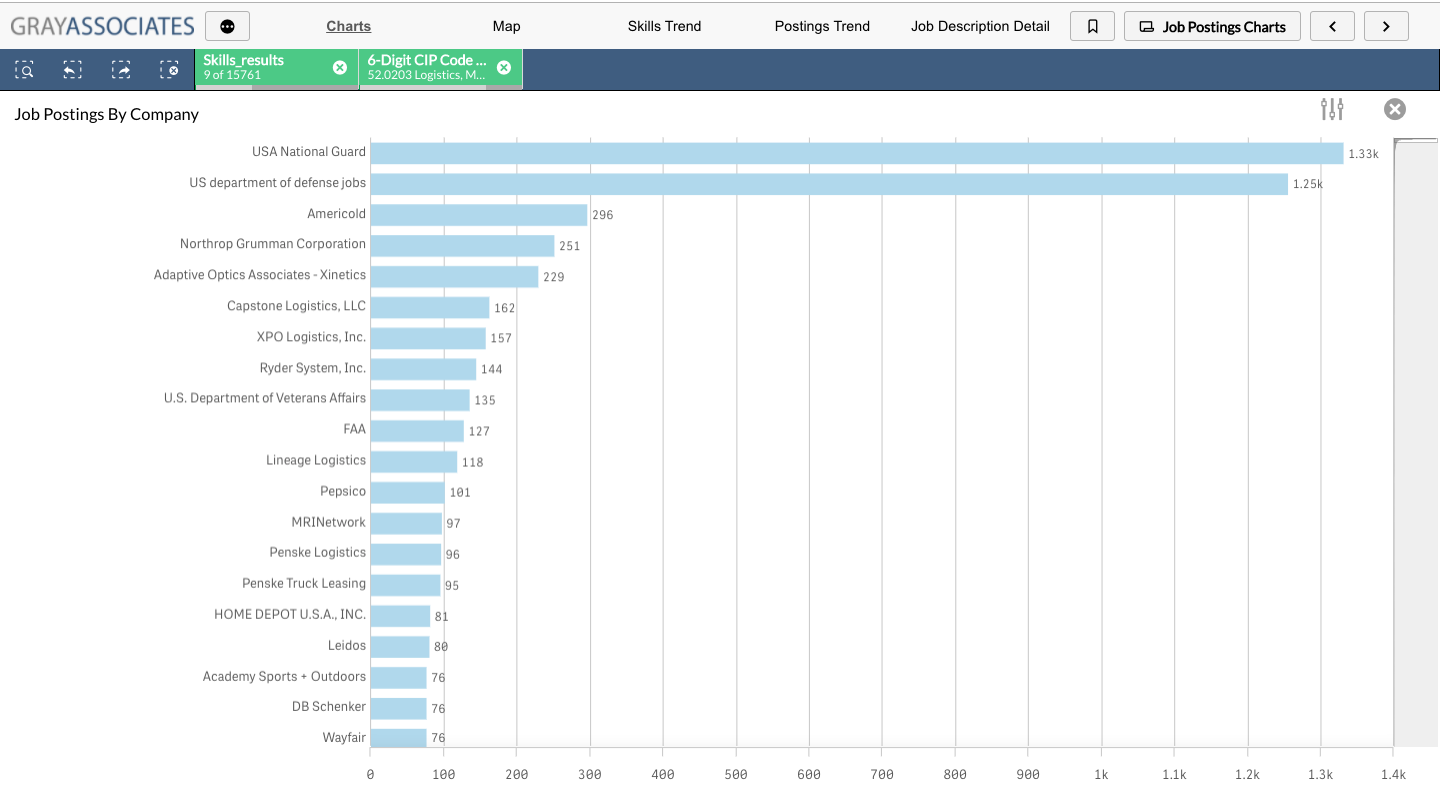Step forward in selections icon
This screenshot has width=1440, height=792.
click(x=121, y=69)
